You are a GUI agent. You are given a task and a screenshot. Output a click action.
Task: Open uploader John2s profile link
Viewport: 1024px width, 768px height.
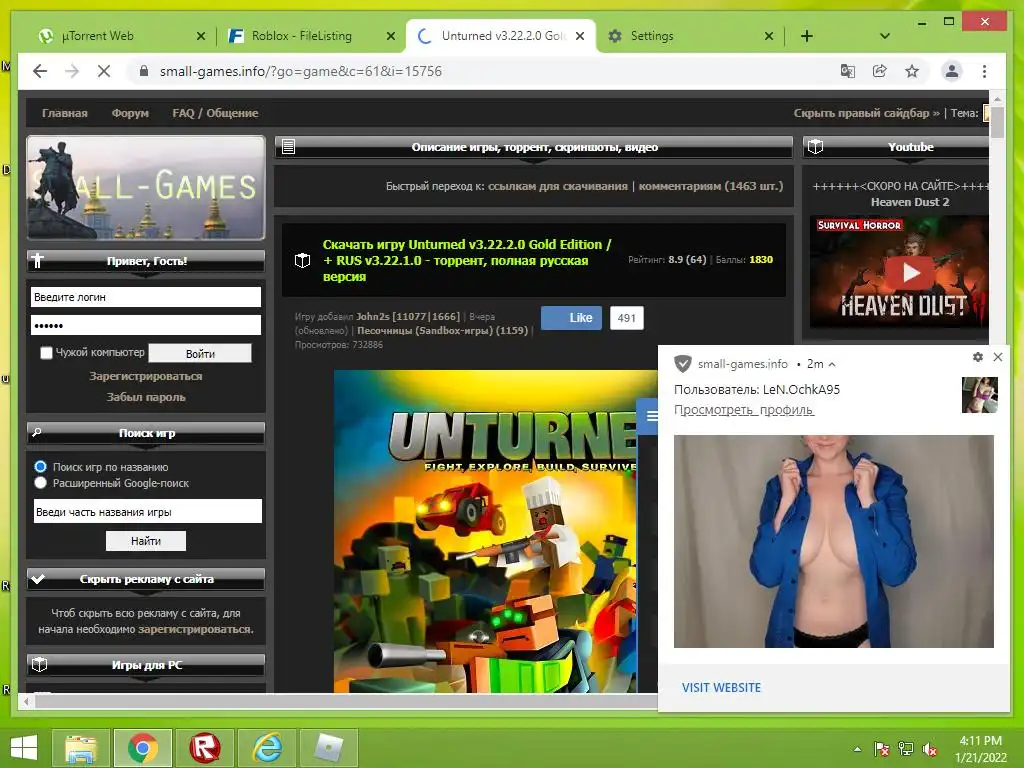pyautogui.click(x=408, y=317)
